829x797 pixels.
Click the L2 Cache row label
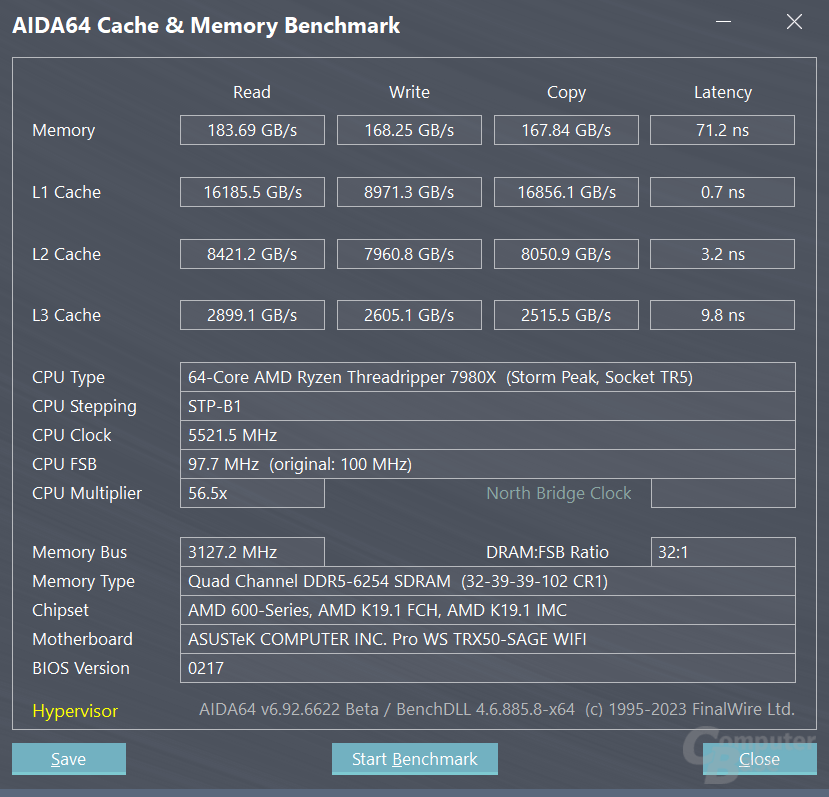(x=67, y=254)
